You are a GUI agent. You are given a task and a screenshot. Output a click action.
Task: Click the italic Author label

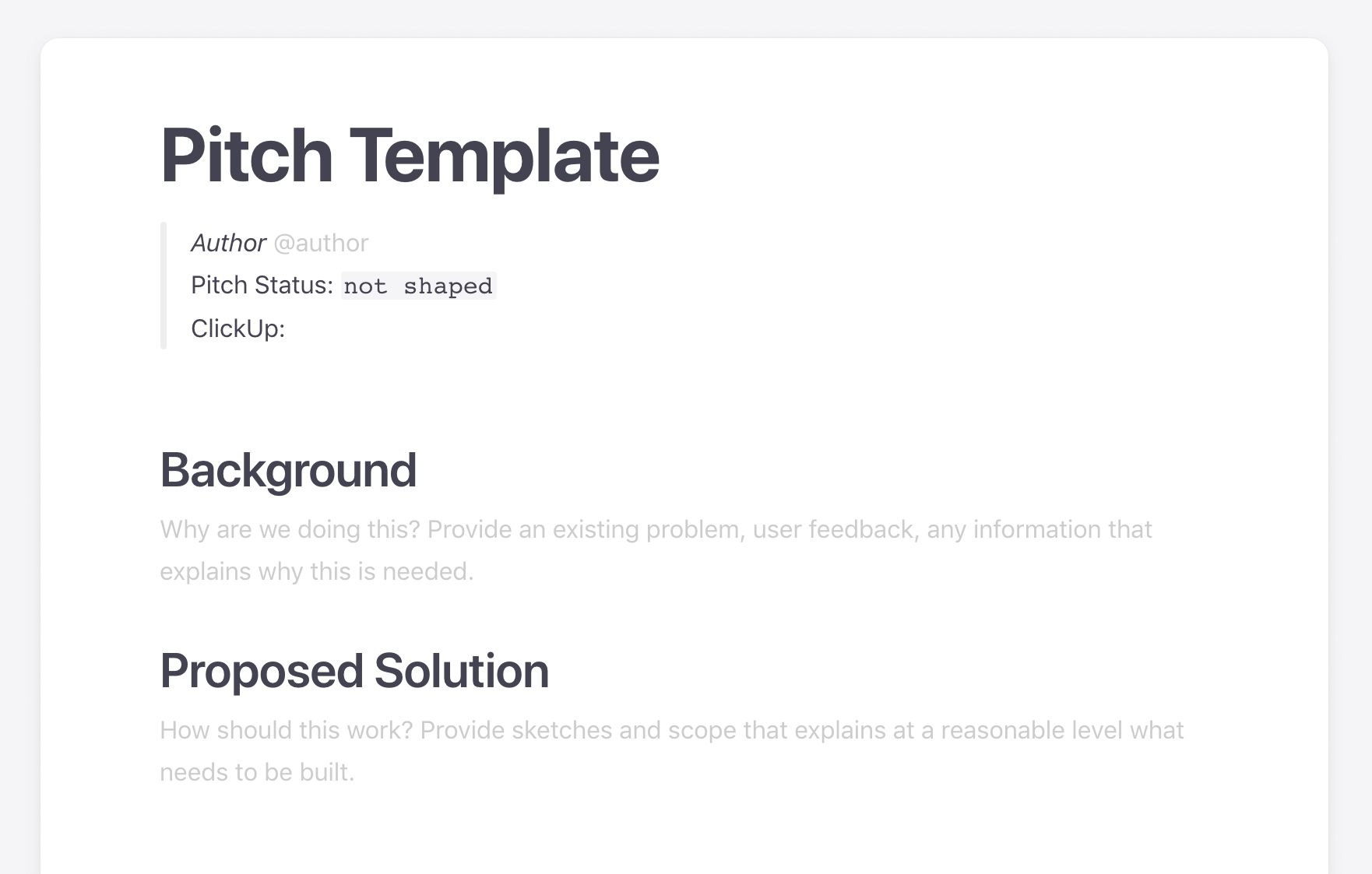coord(228,243)
